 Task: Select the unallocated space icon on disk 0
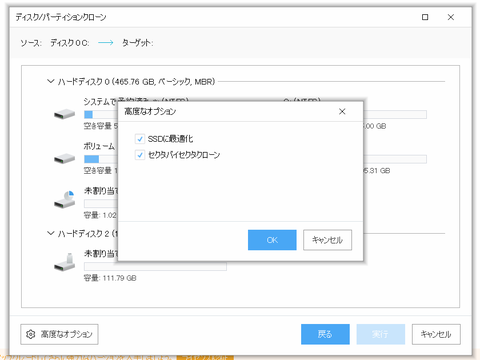[x=65, y=200]
